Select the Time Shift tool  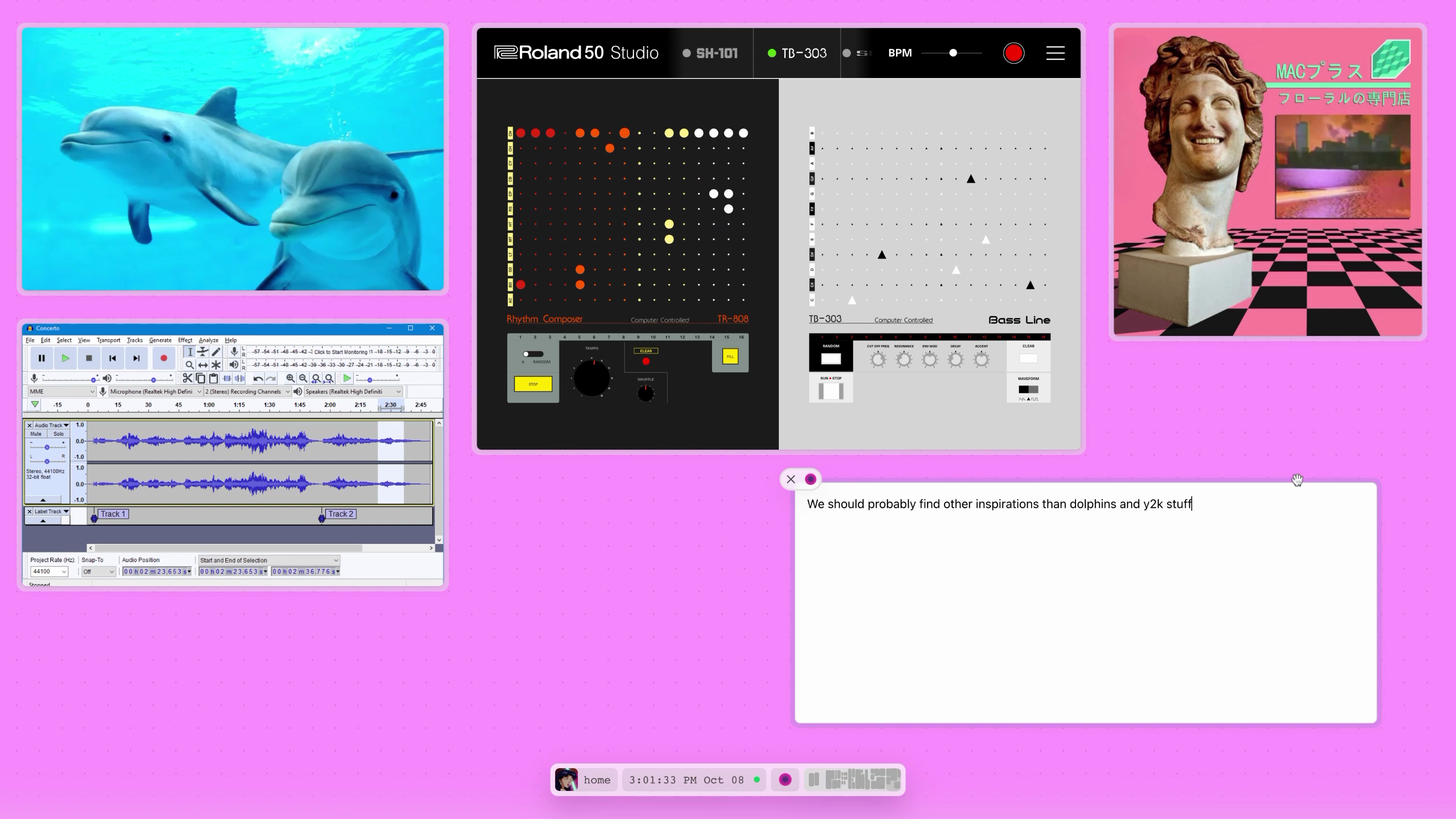tap(203, 365)
